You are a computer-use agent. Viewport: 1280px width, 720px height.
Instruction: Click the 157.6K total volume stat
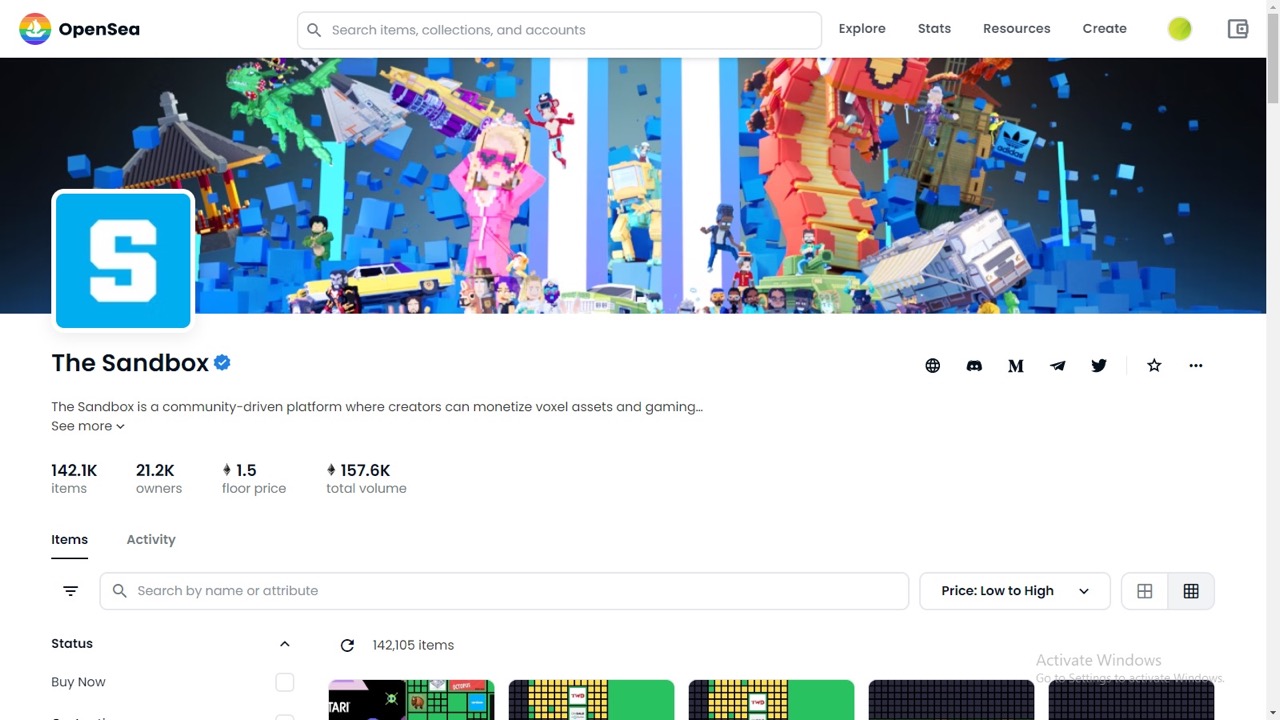click(x=366, y=479)
